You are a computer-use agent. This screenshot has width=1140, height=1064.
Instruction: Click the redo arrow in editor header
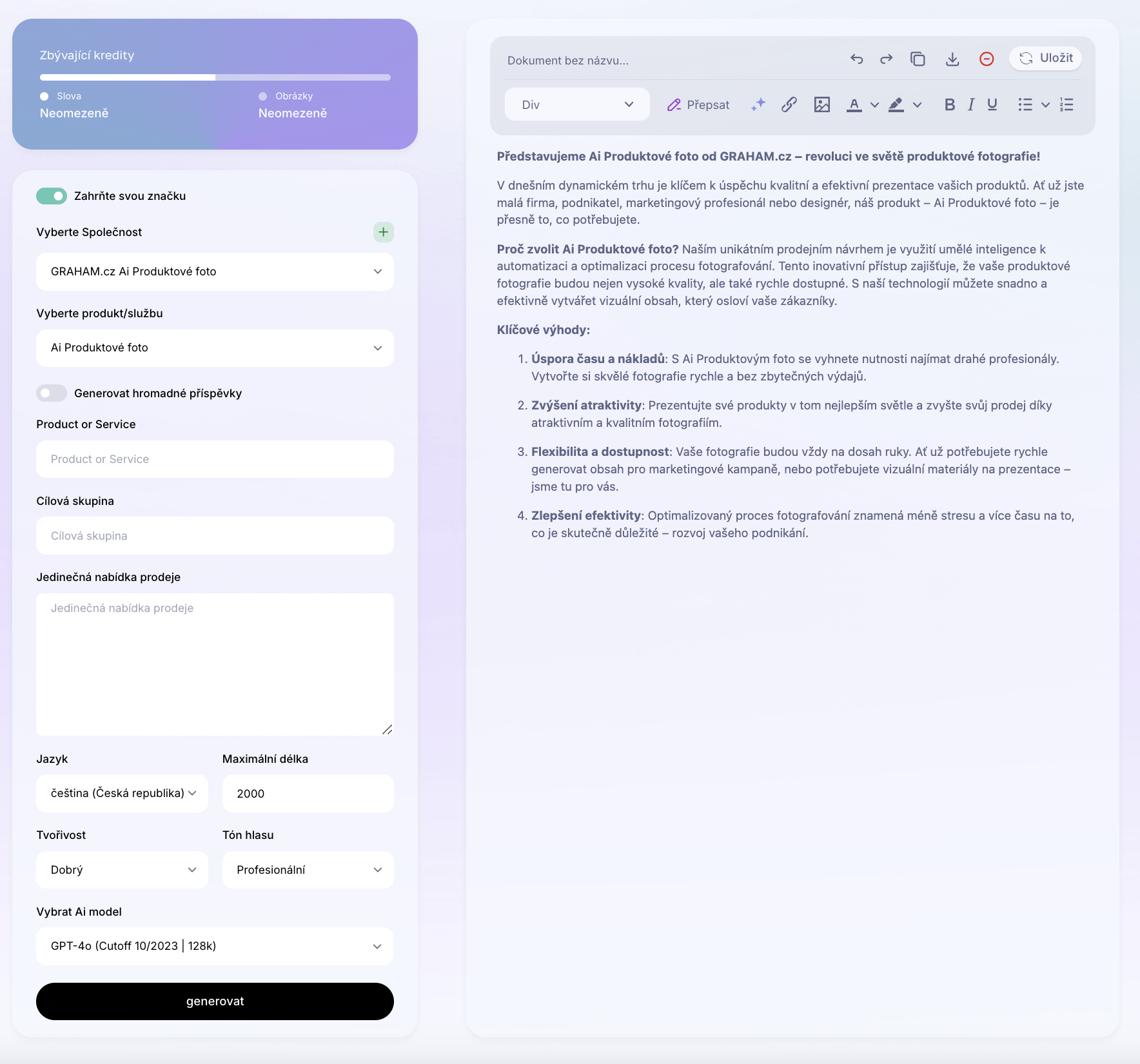pyautogui.click(x=887, y=59)
